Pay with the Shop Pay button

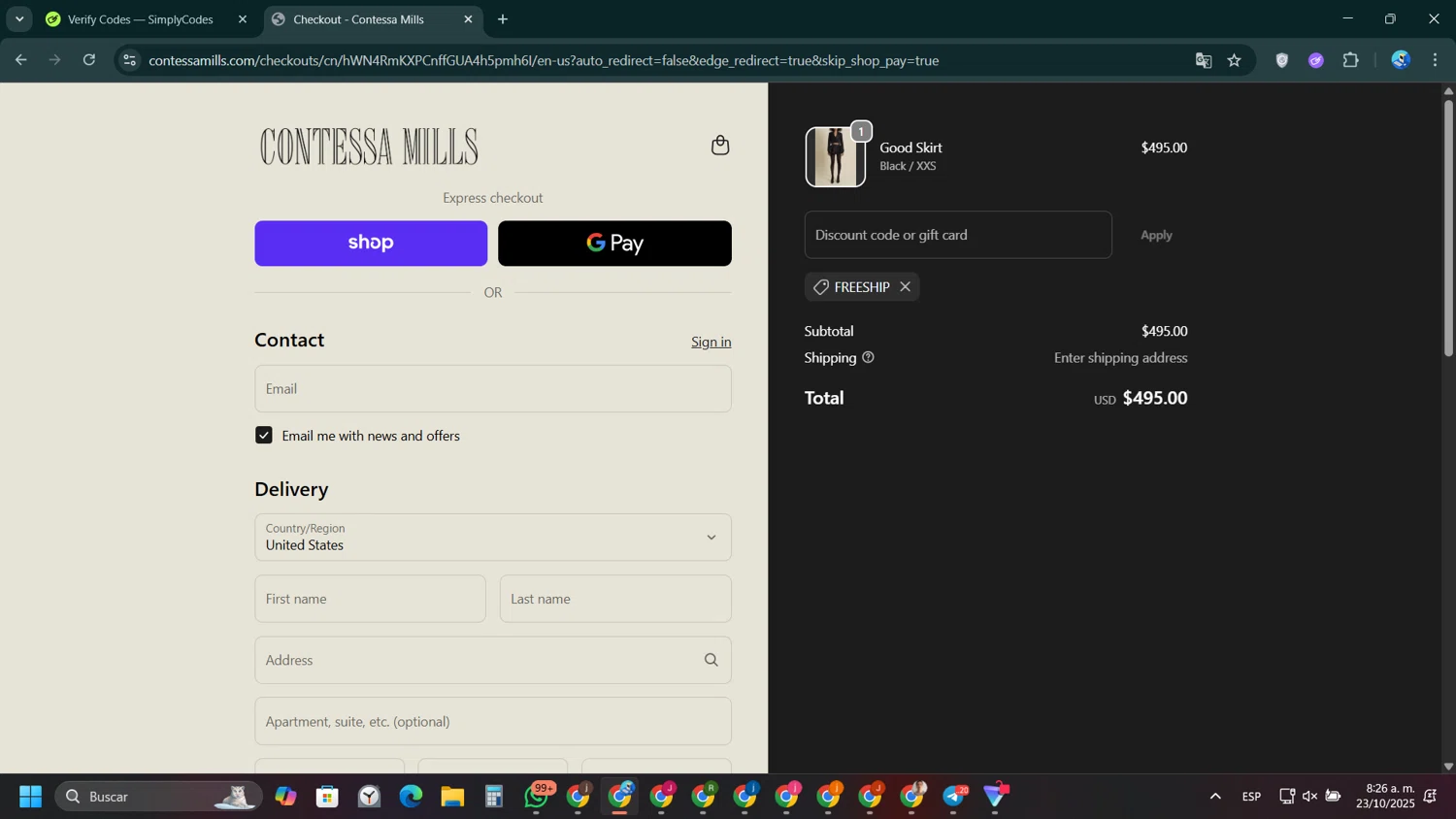click(x=371, y=244)
